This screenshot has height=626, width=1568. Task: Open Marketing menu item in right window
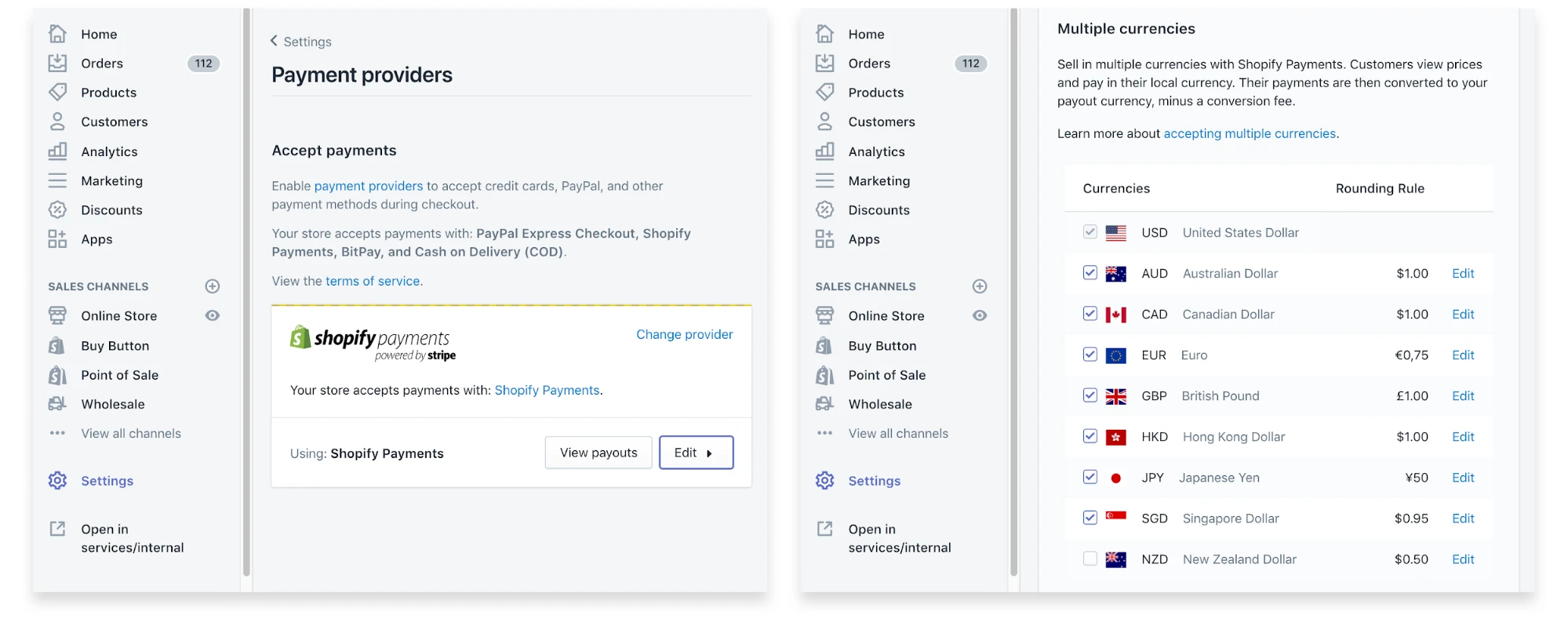[x=879, y=181]
